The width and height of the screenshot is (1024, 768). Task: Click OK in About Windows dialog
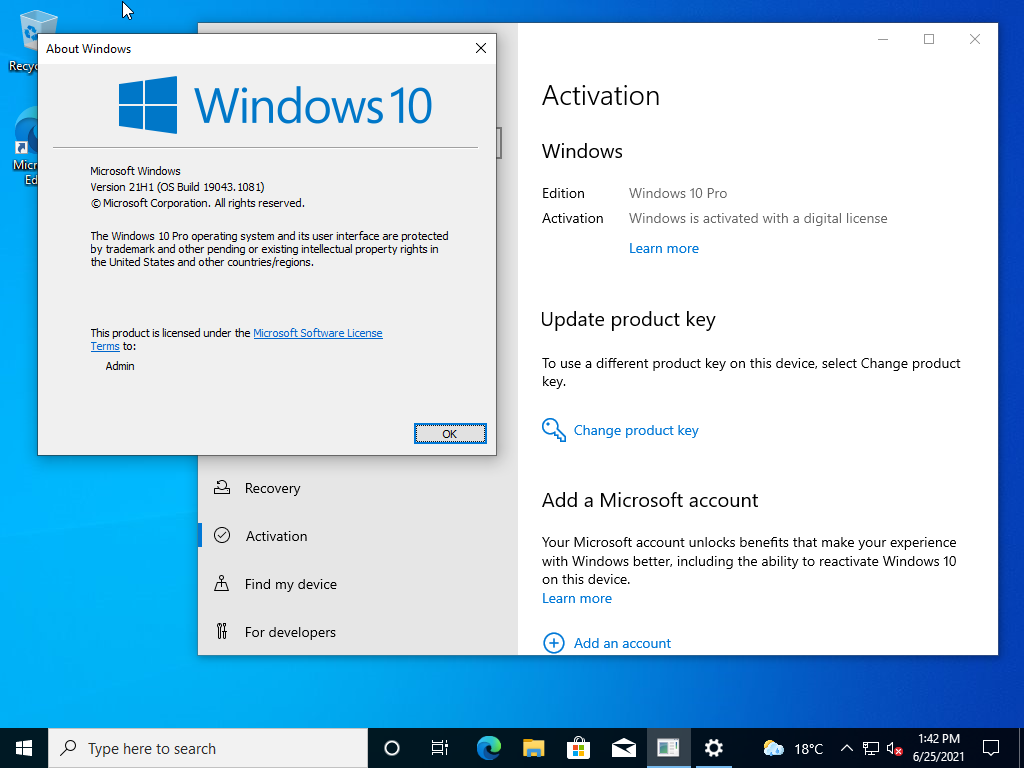450,433
